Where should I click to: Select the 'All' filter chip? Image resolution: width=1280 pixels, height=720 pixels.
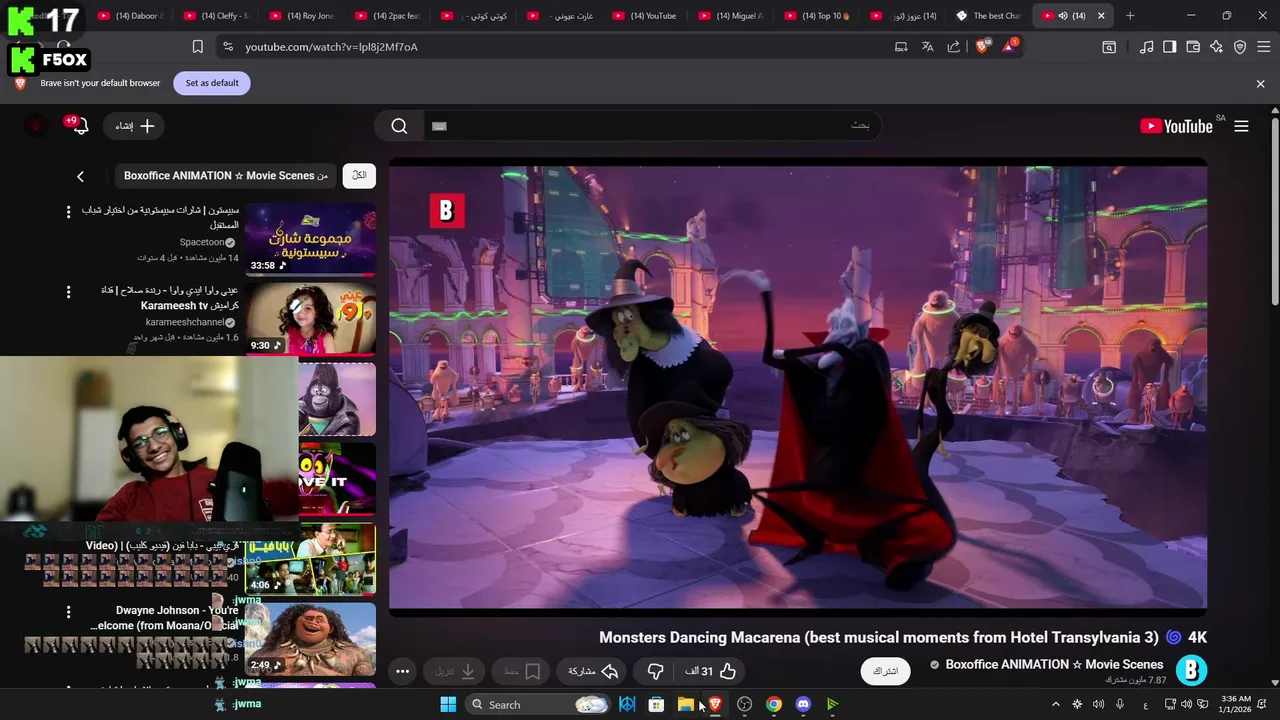click(x=359, y=176)
